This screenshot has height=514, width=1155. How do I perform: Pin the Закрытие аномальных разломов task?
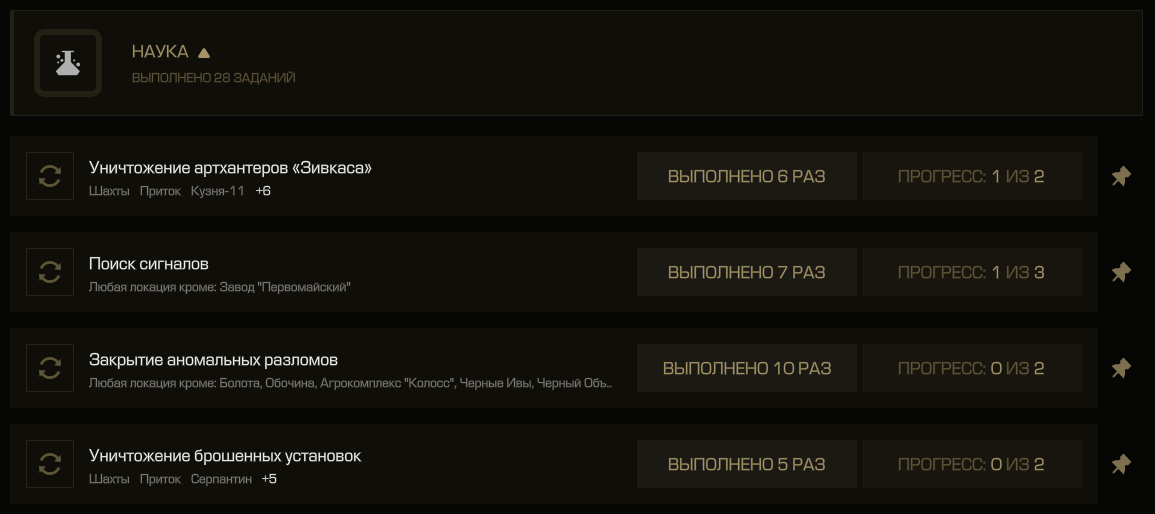click(1120, 368)
